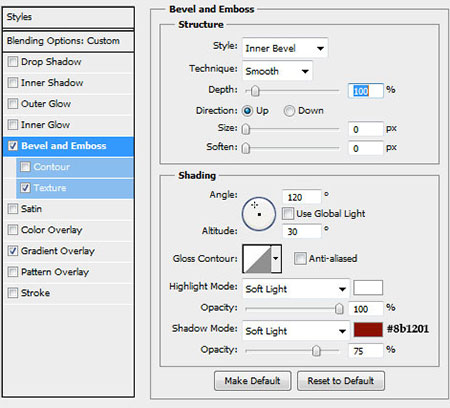This screenshot has height=408, width=450.
Task: Enable the Drop Shadow checkbox
Action: (x=13, y=62)
